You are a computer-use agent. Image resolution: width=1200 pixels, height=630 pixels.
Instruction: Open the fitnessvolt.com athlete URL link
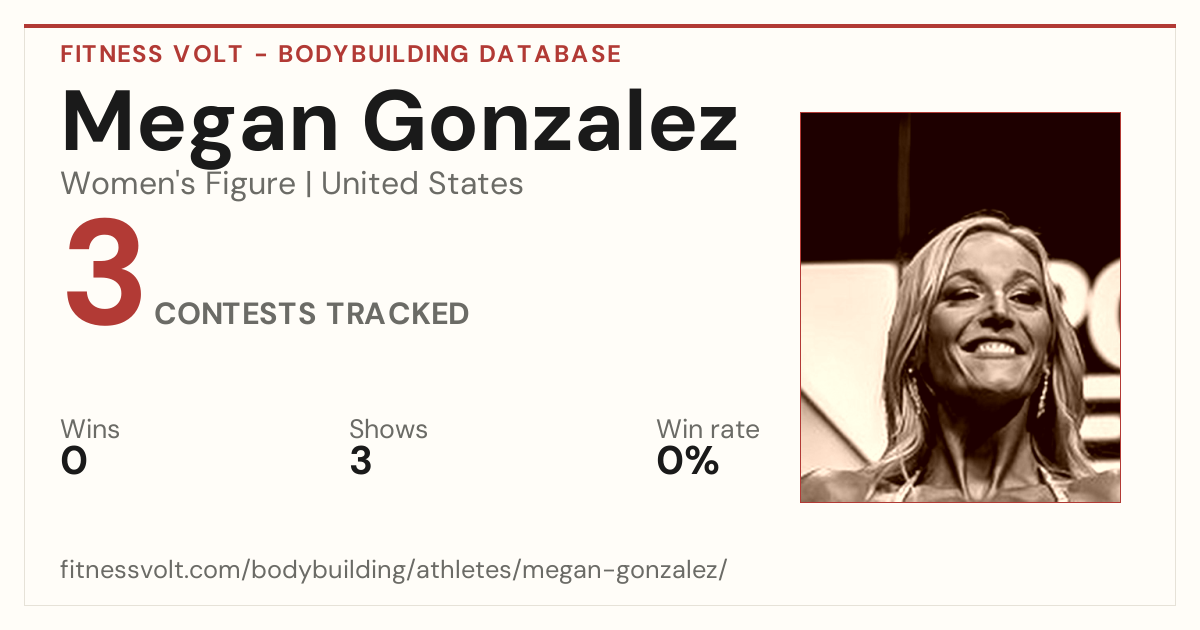pyautogui.click(x=393, y=571)
